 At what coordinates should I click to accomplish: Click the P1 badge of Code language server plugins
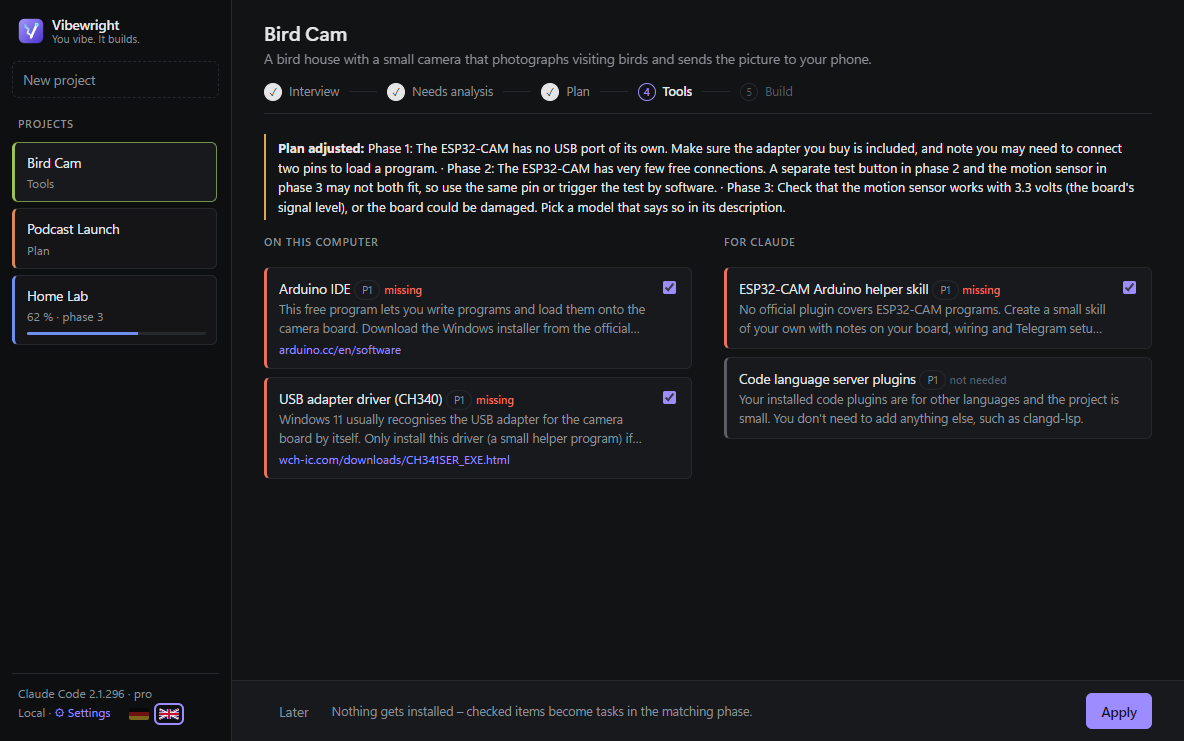tap(933, 380)
